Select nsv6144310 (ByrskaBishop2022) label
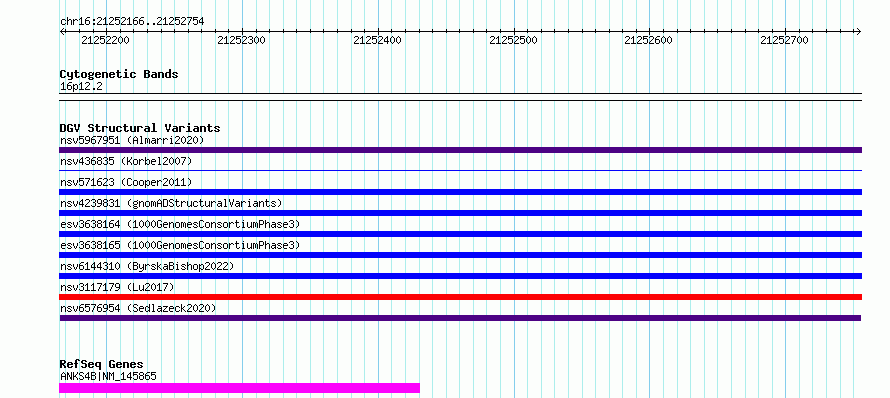Viewport: 890px width, 398px height. (147, 266)
